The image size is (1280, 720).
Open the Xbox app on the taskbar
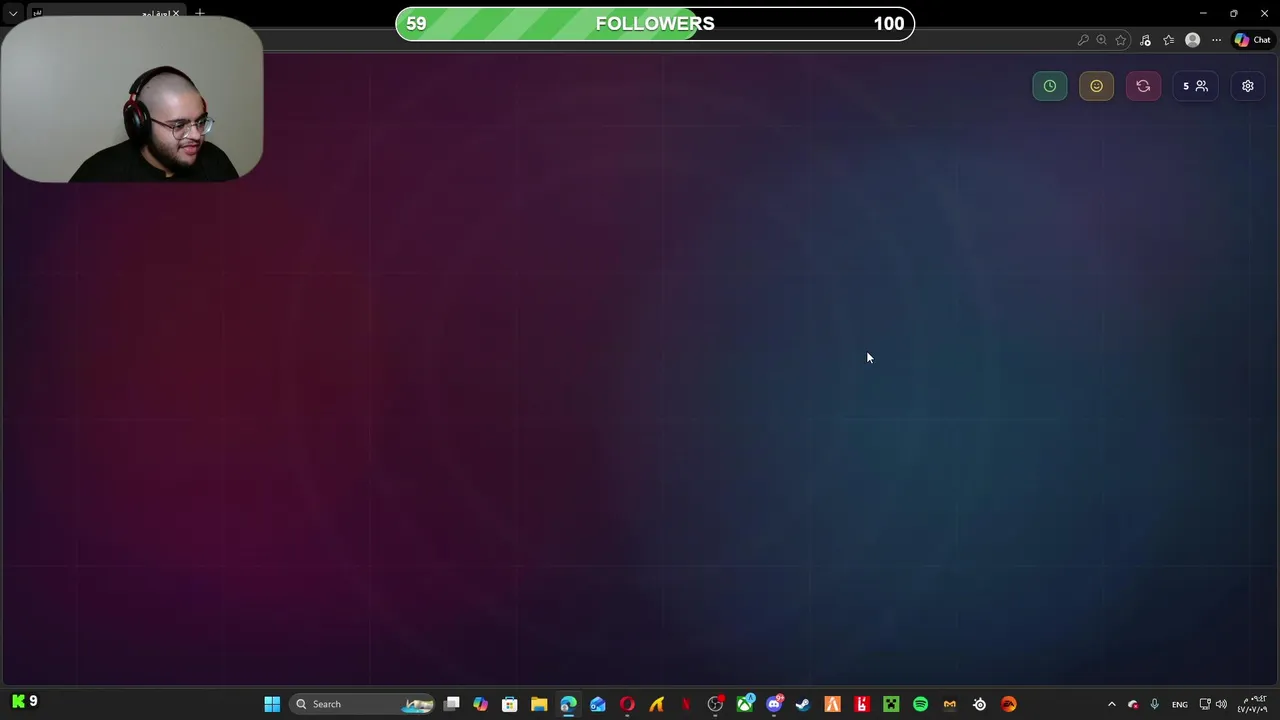point(745,704)
